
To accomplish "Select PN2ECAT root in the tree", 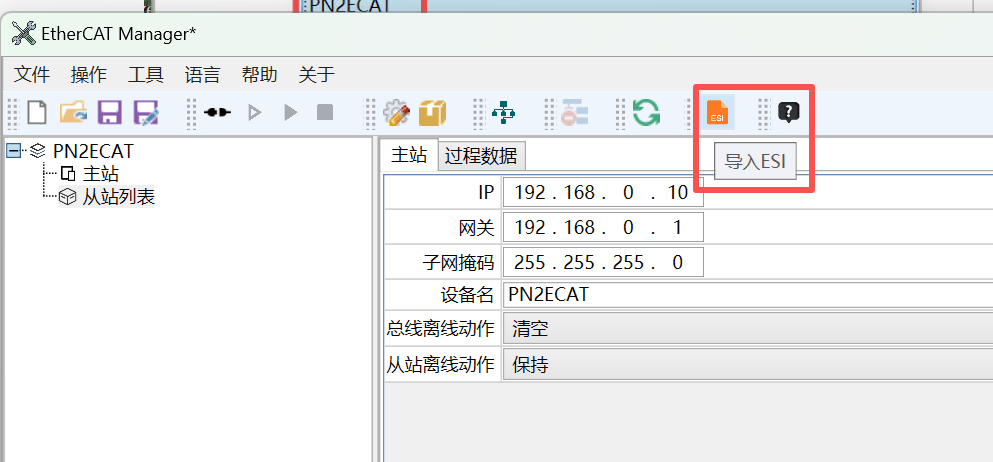I will (x=91, y=151).
